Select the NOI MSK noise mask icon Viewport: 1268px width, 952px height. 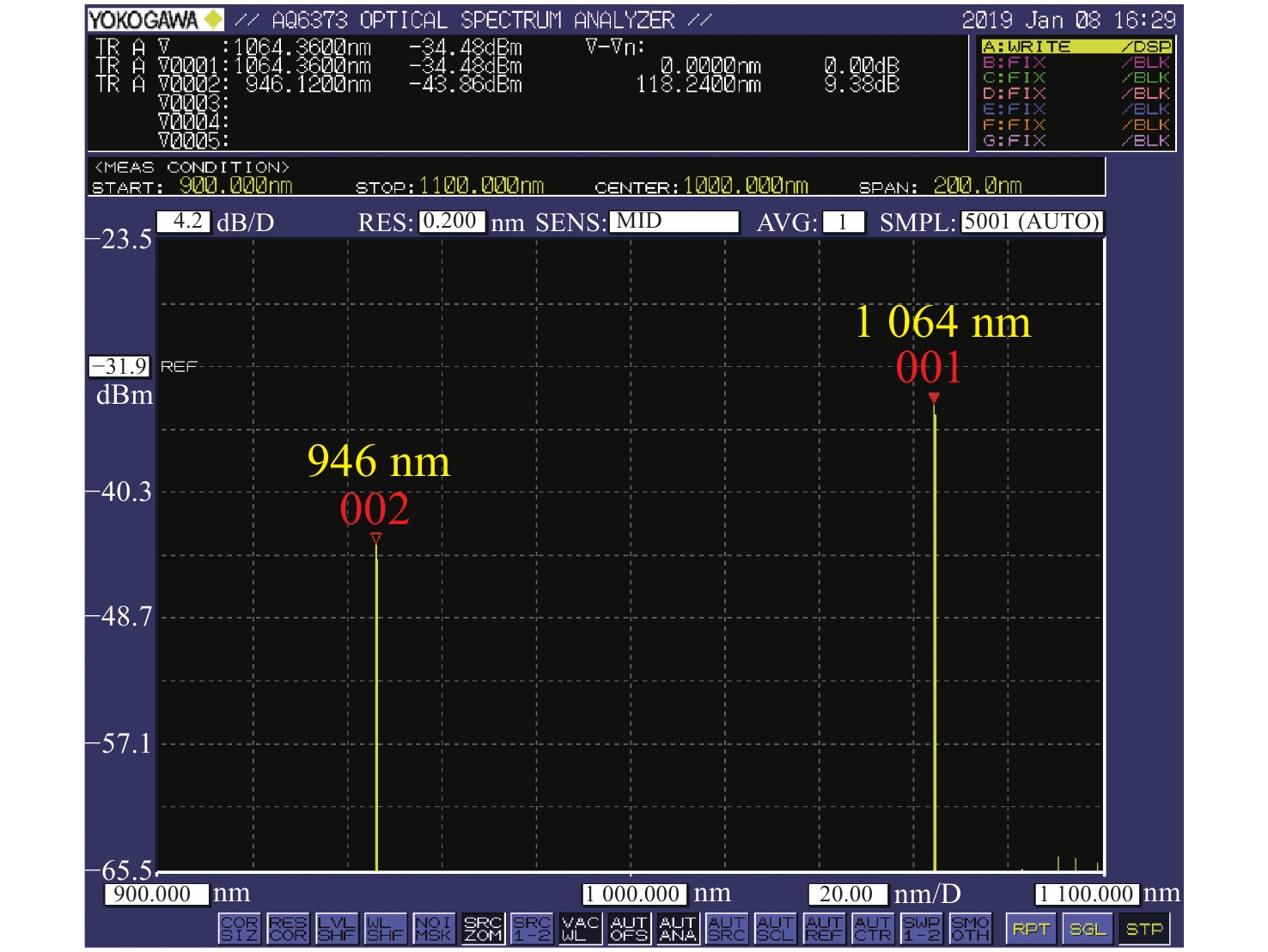coord(434,929)
